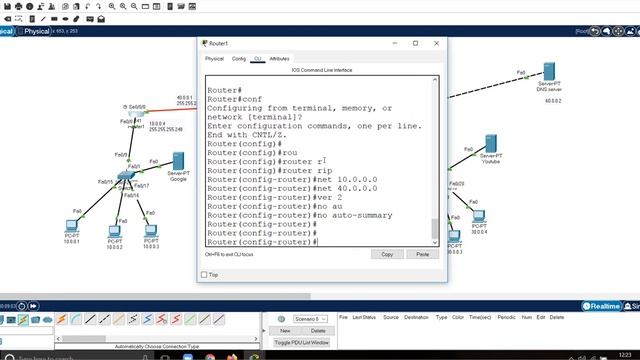Pick the Console cable connection icon
The height and width of the screenshot is (360, 640).
(76, 319)
